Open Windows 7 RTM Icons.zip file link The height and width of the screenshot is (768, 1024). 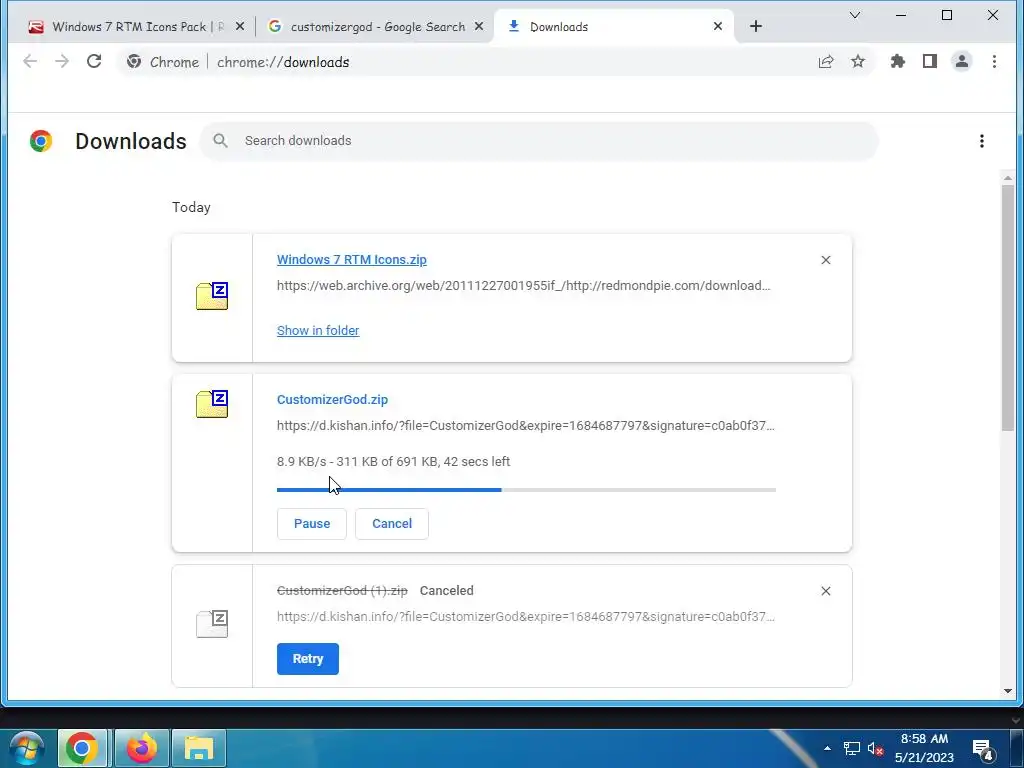tap(351, 260)
